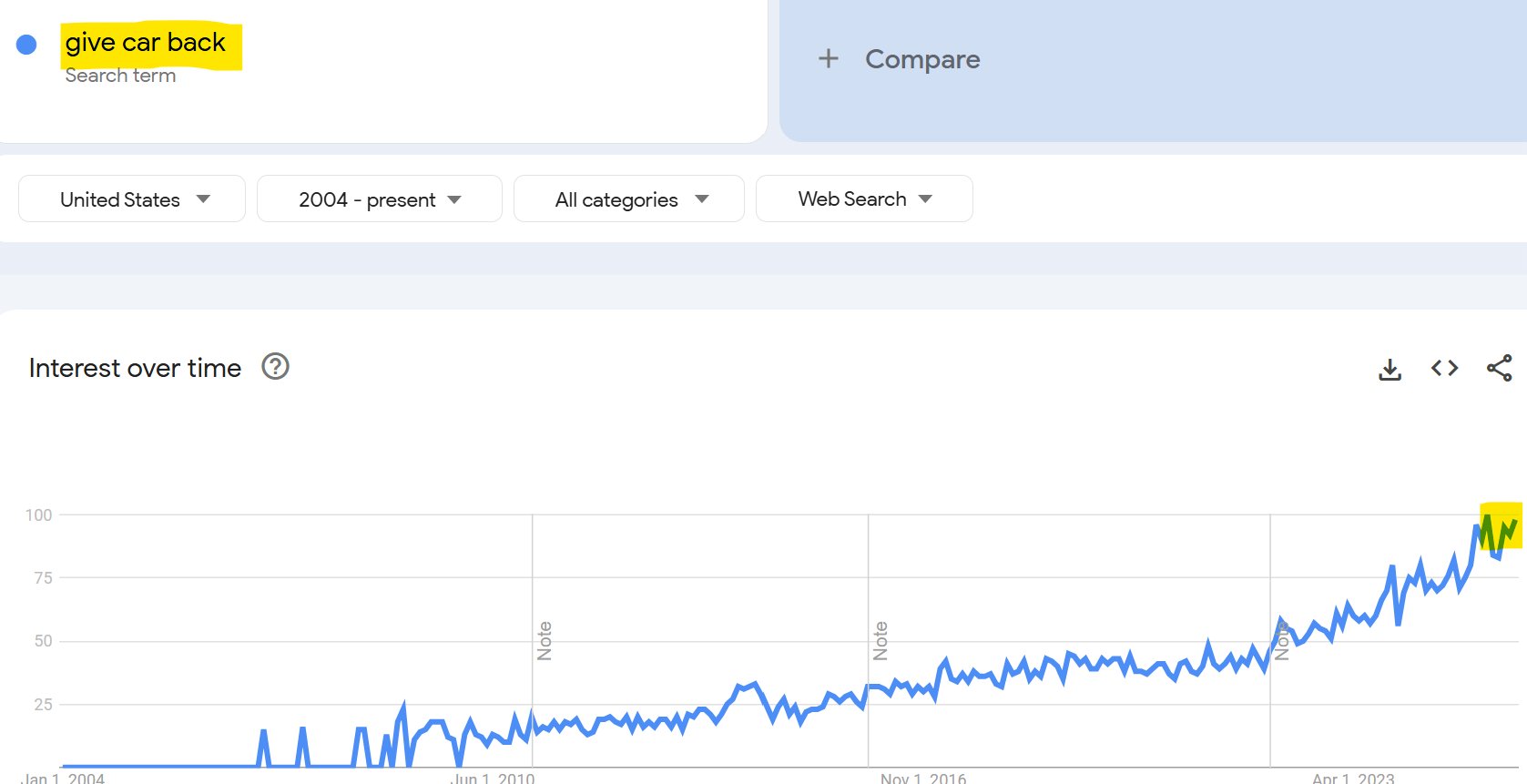Edit the 'give car back' search term
The width and height of the screenshot is (1527, 784).
point(146,42)
